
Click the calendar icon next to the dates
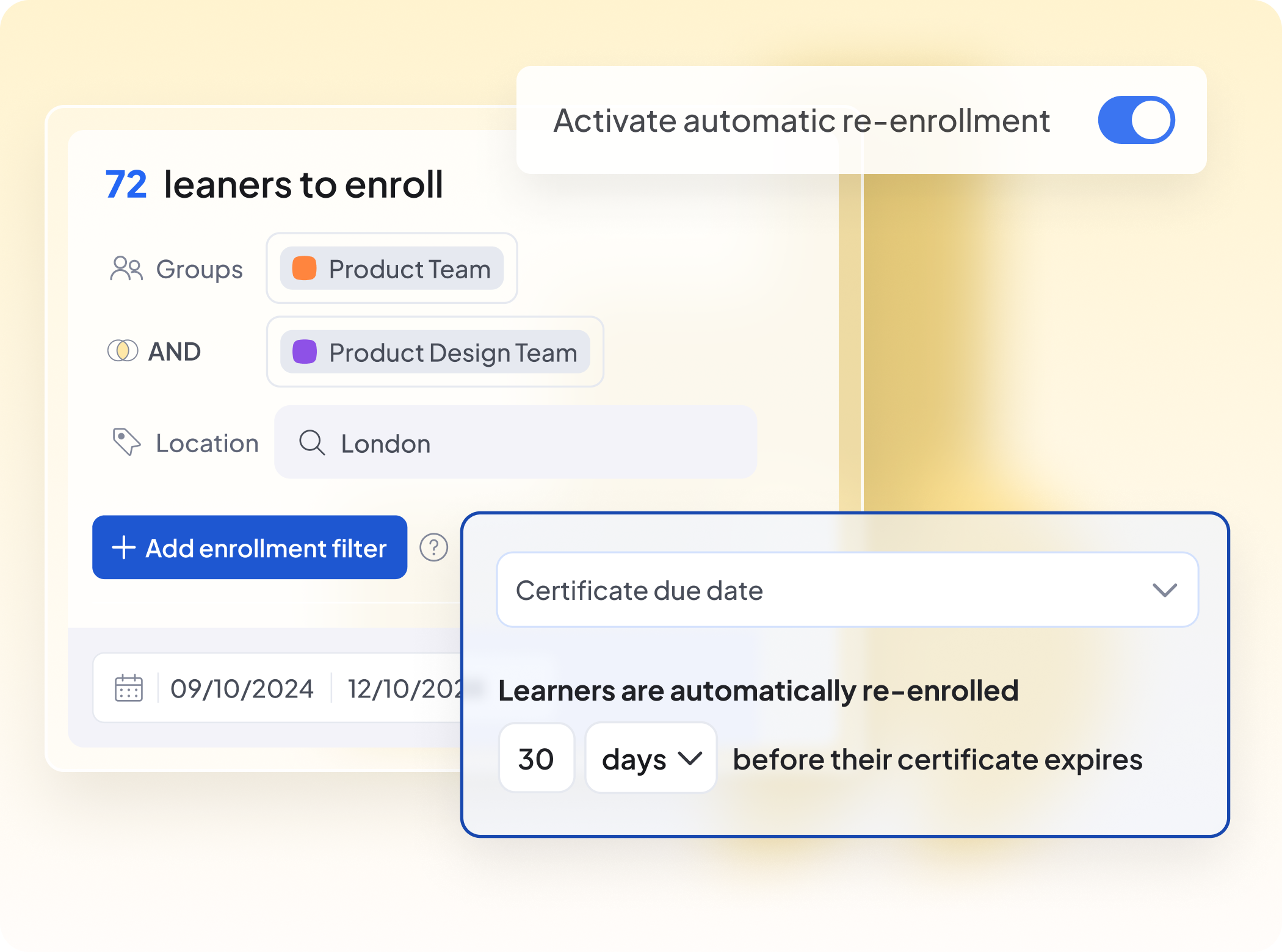[x=127, y=688]
